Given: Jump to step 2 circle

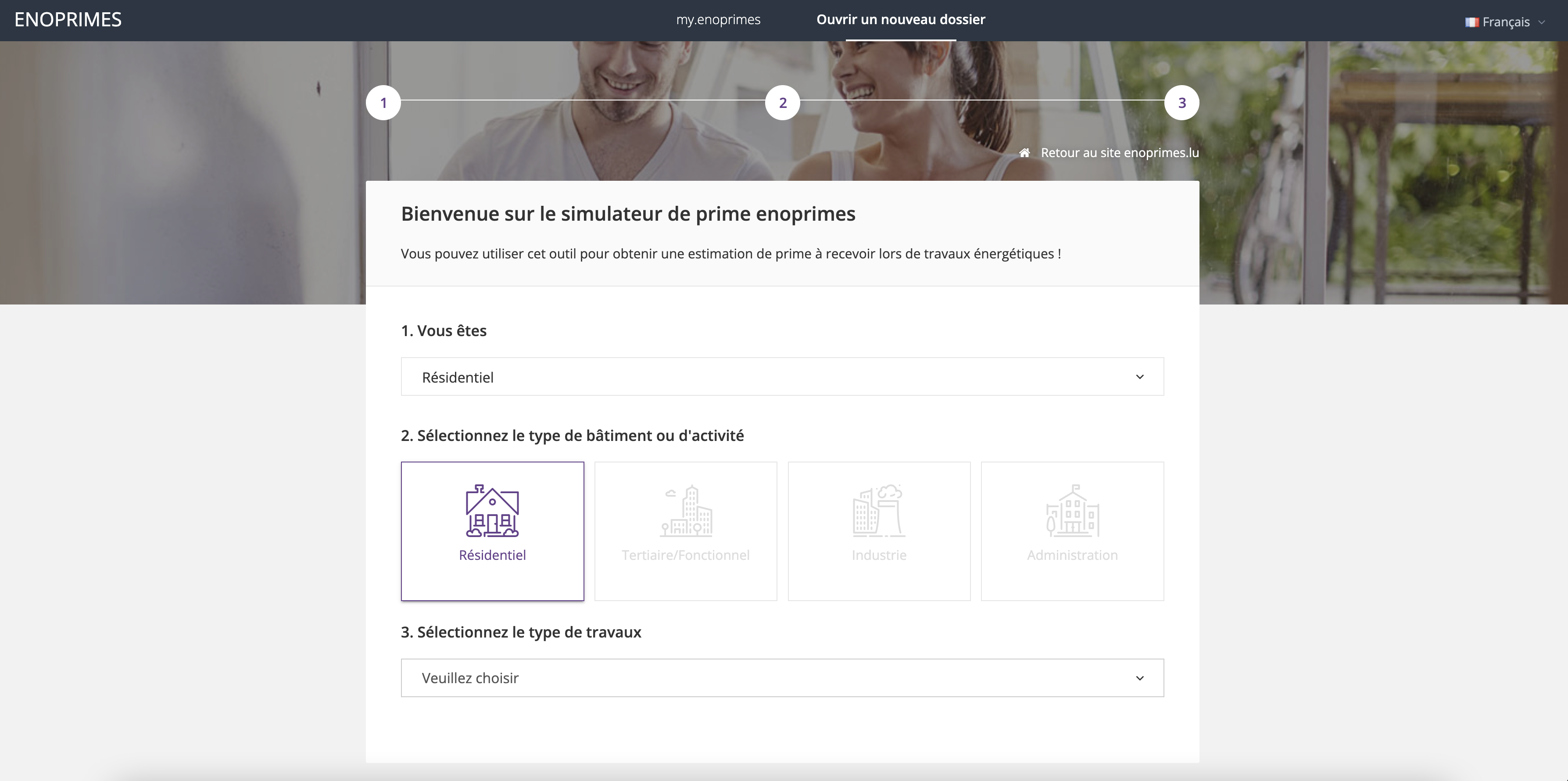Looking at the screenshot, I should point(783,103).
